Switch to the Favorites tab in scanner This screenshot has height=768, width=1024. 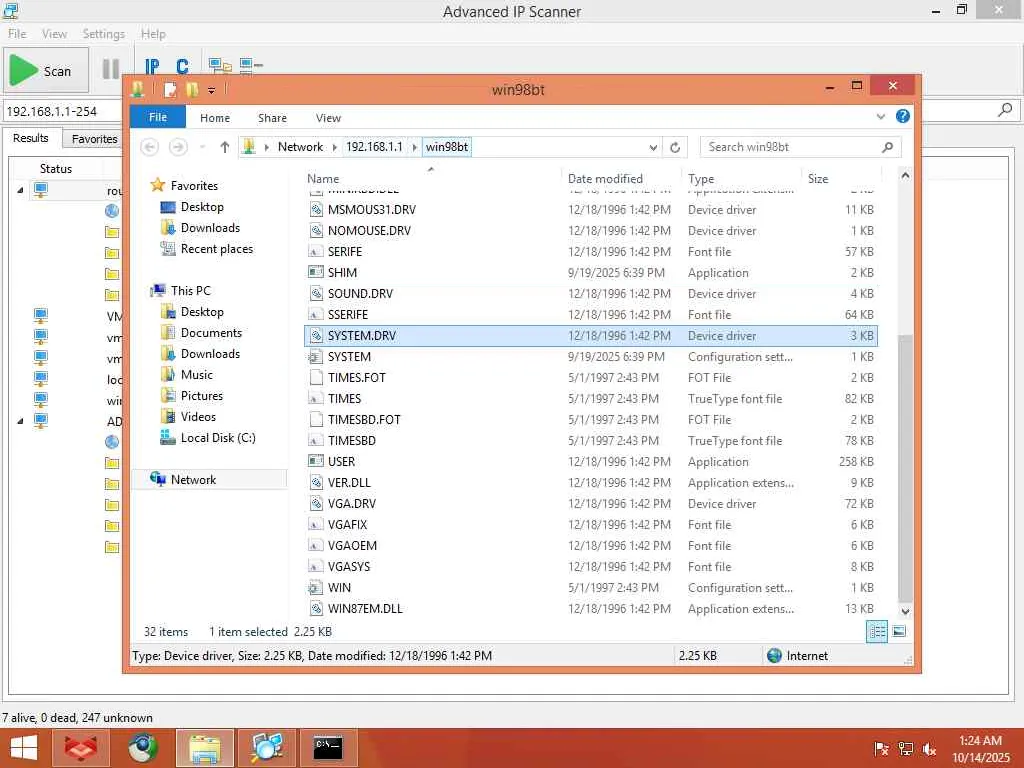[x=94, y=139]
